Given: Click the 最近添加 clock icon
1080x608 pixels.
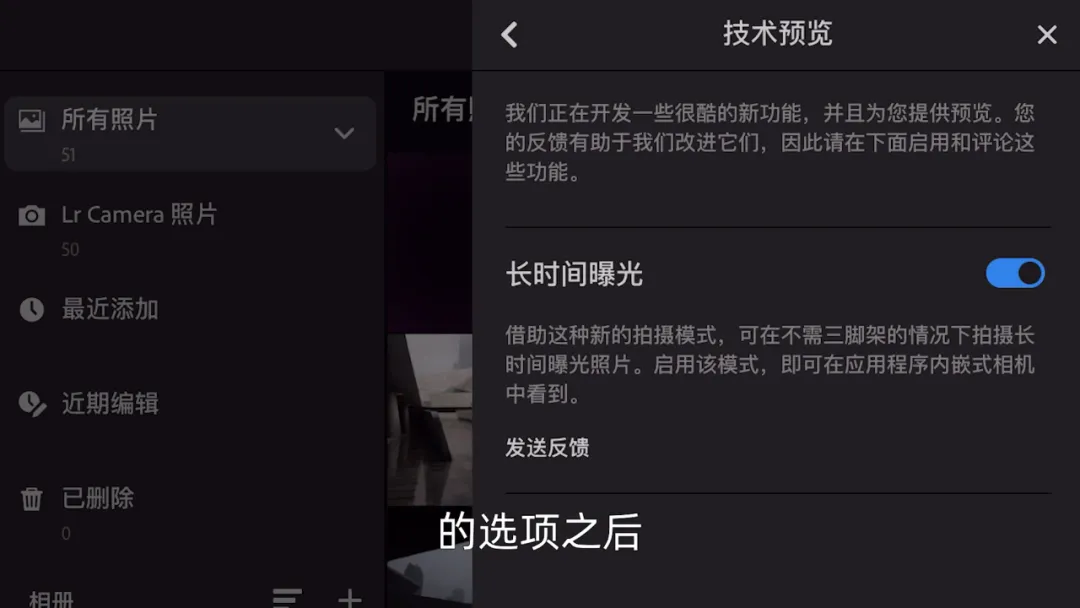Looking at the screenshot, I should point(32,310).
